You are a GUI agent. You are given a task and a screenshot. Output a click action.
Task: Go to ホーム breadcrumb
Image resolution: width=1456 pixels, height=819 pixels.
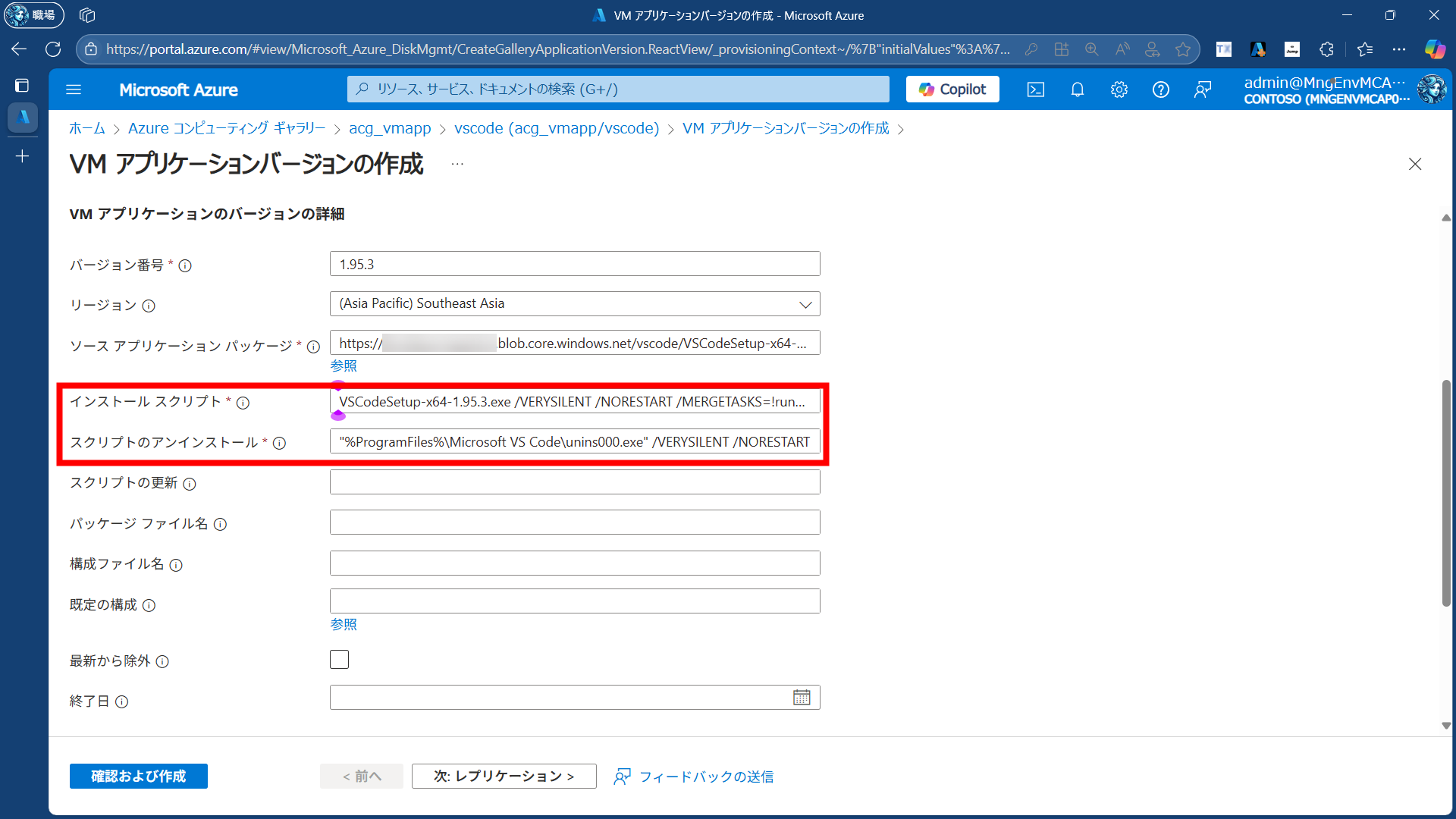87,128
